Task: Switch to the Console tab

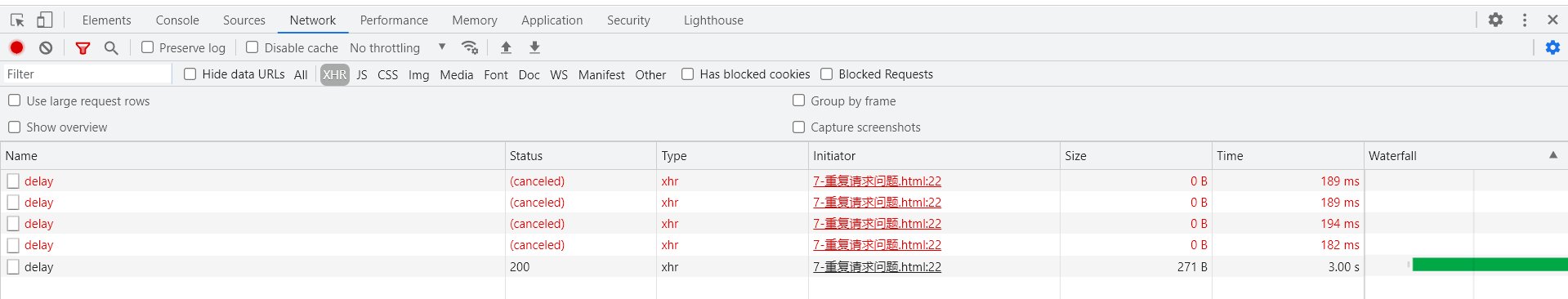Action: pos(177,20)
